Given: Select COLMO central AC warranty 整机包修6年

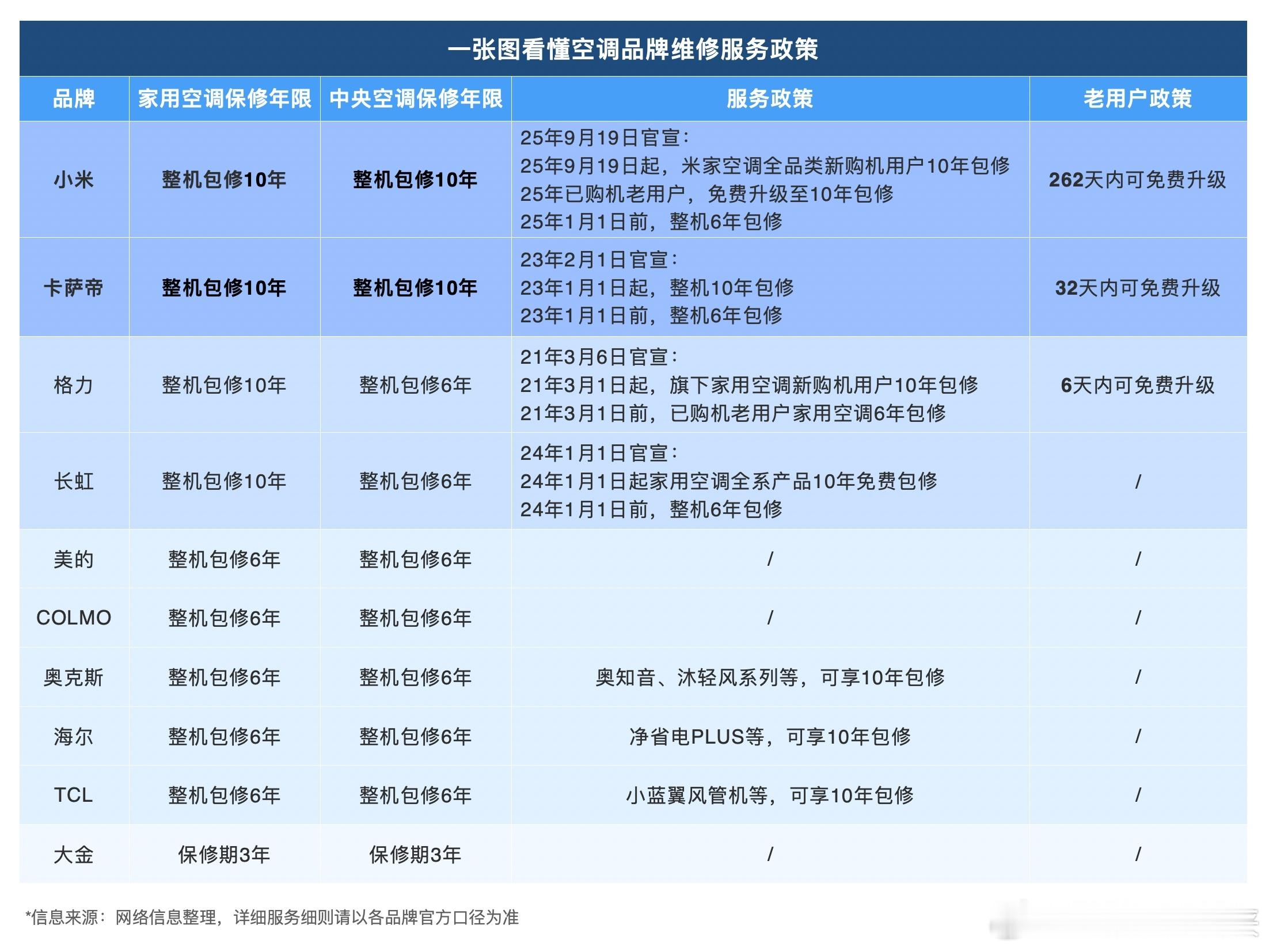Looking at the screenshot, I should [x=415, y=618].
